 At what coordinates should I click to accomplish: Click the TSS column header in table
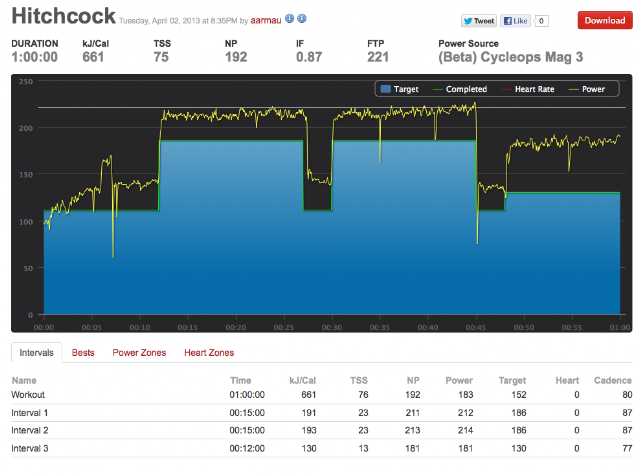[359, 380]
